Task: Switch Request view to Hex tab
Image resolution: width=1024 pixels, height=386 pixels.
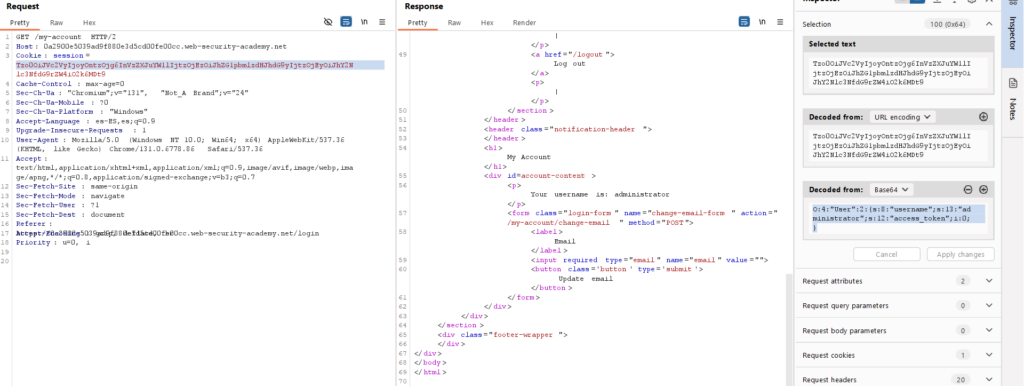Action: 89,23
